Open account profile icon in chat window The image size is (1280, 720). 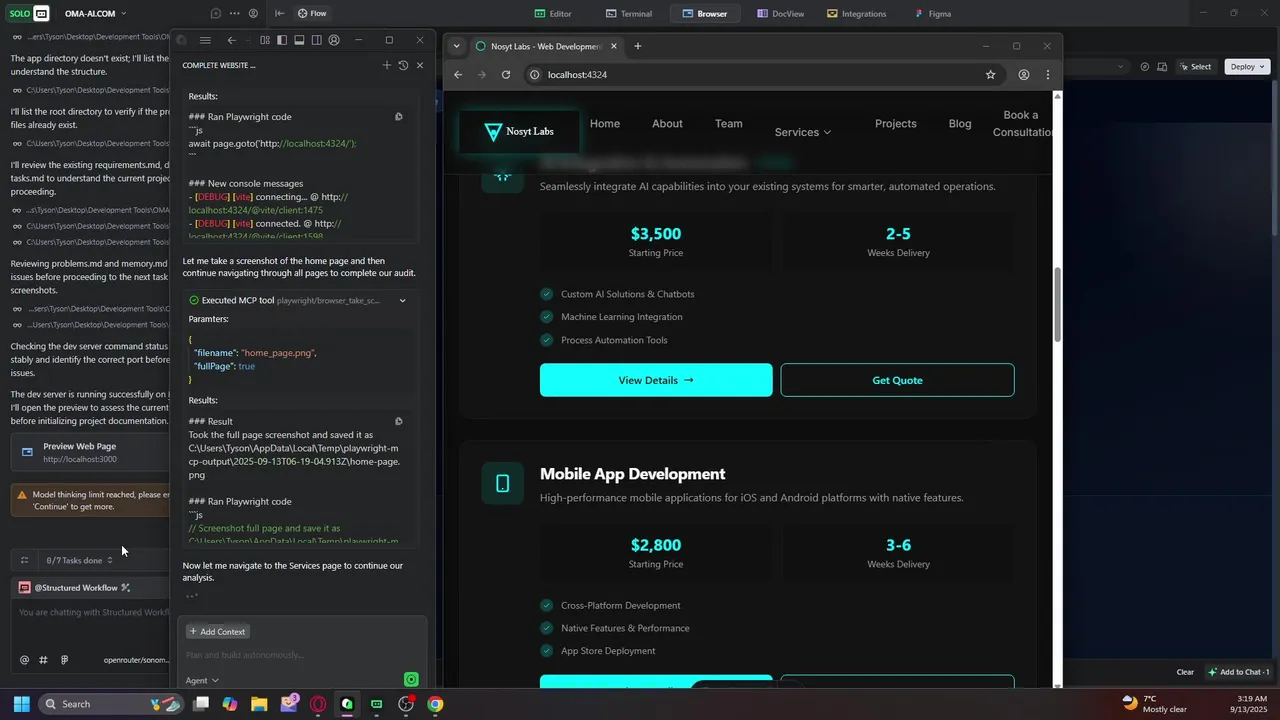(x=333, y=40)
